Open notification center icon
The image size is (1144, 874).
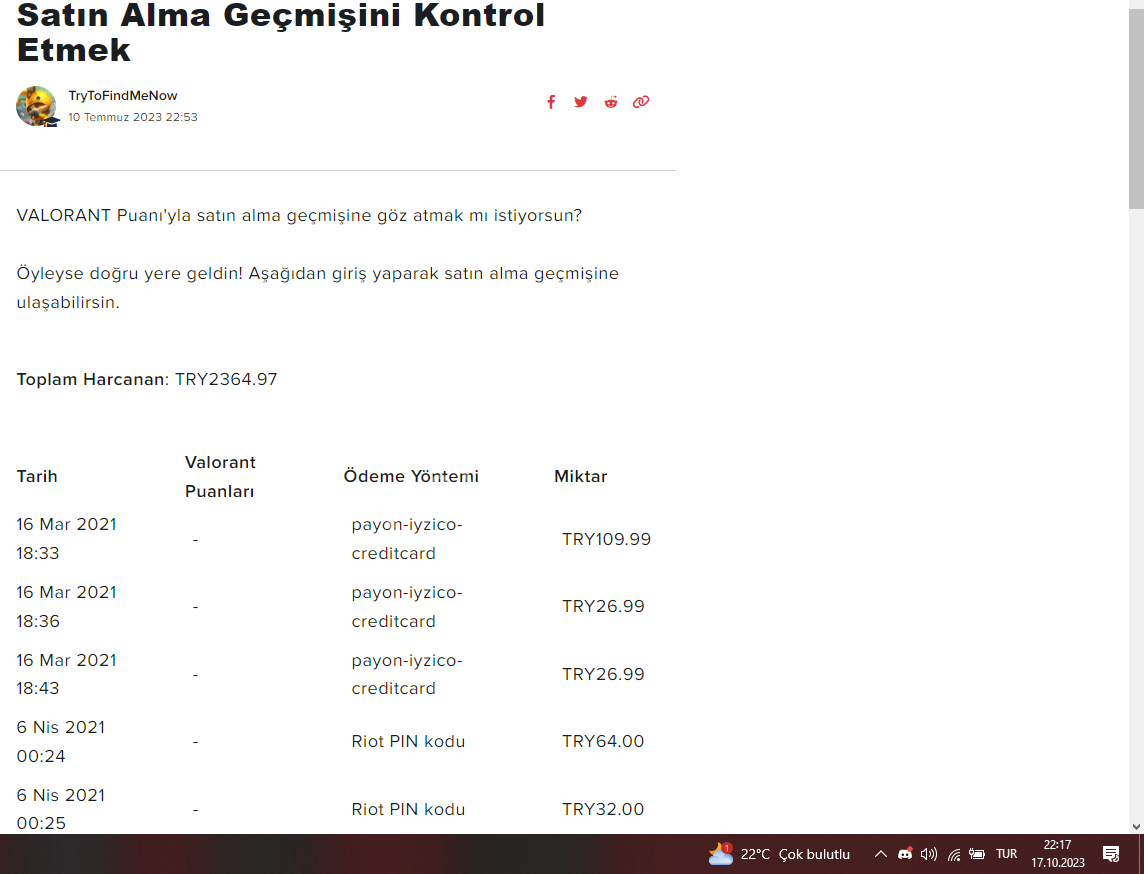(1111, 854)
